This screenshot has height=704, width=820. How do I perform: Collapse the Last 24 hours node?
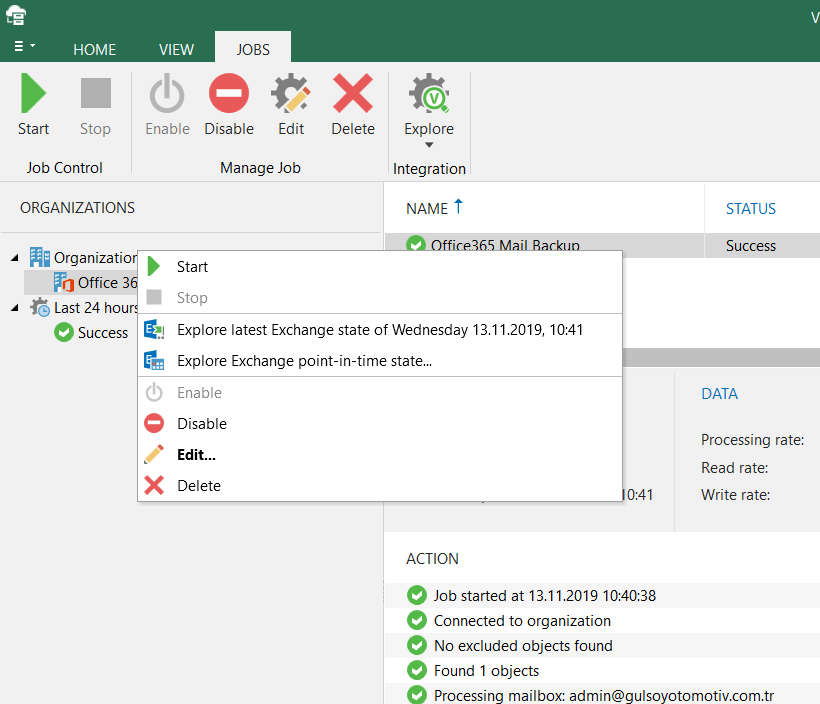coord(14,307)
